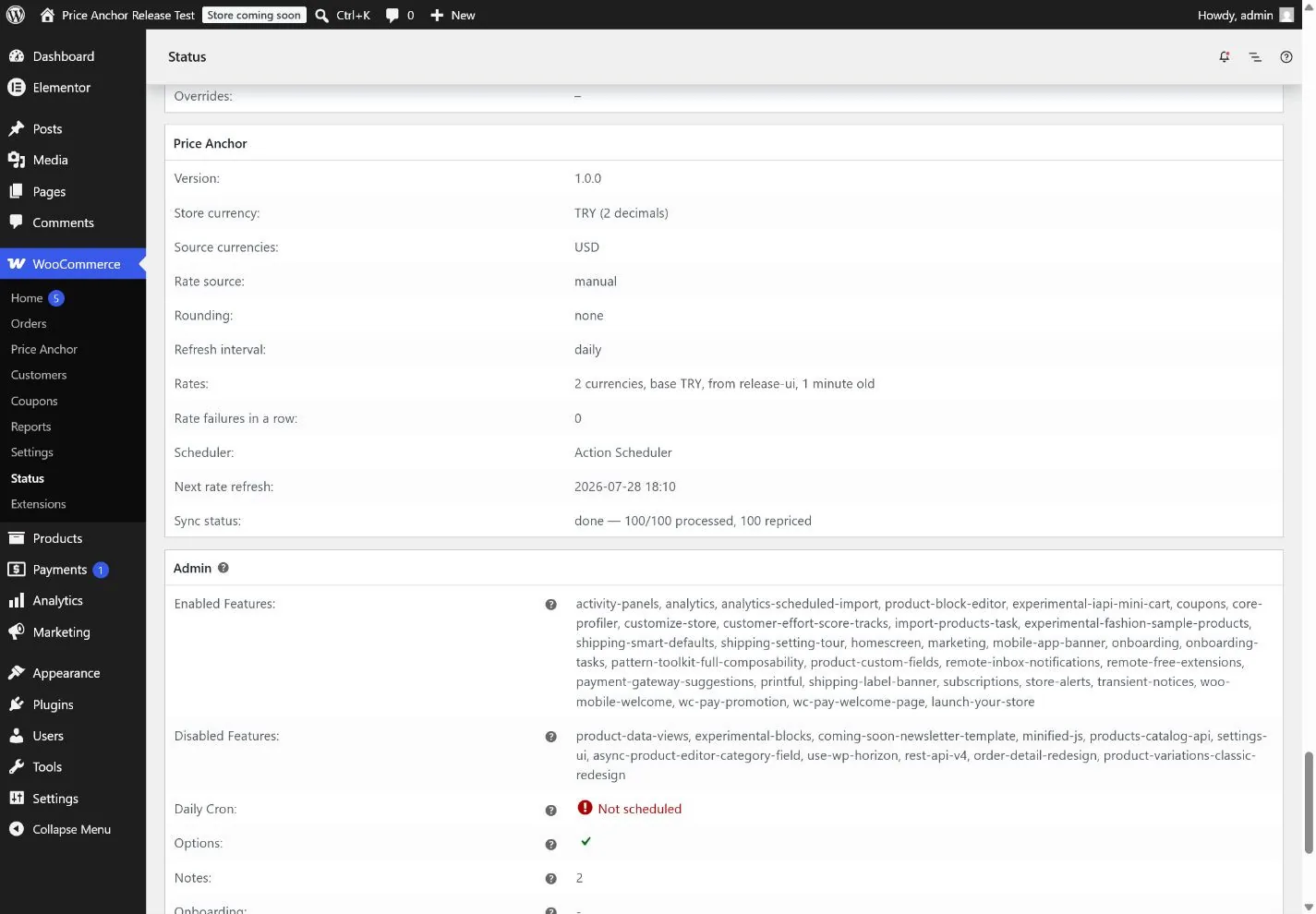
Task: Open the WooCommerce menu
Action: coord(73,264)
